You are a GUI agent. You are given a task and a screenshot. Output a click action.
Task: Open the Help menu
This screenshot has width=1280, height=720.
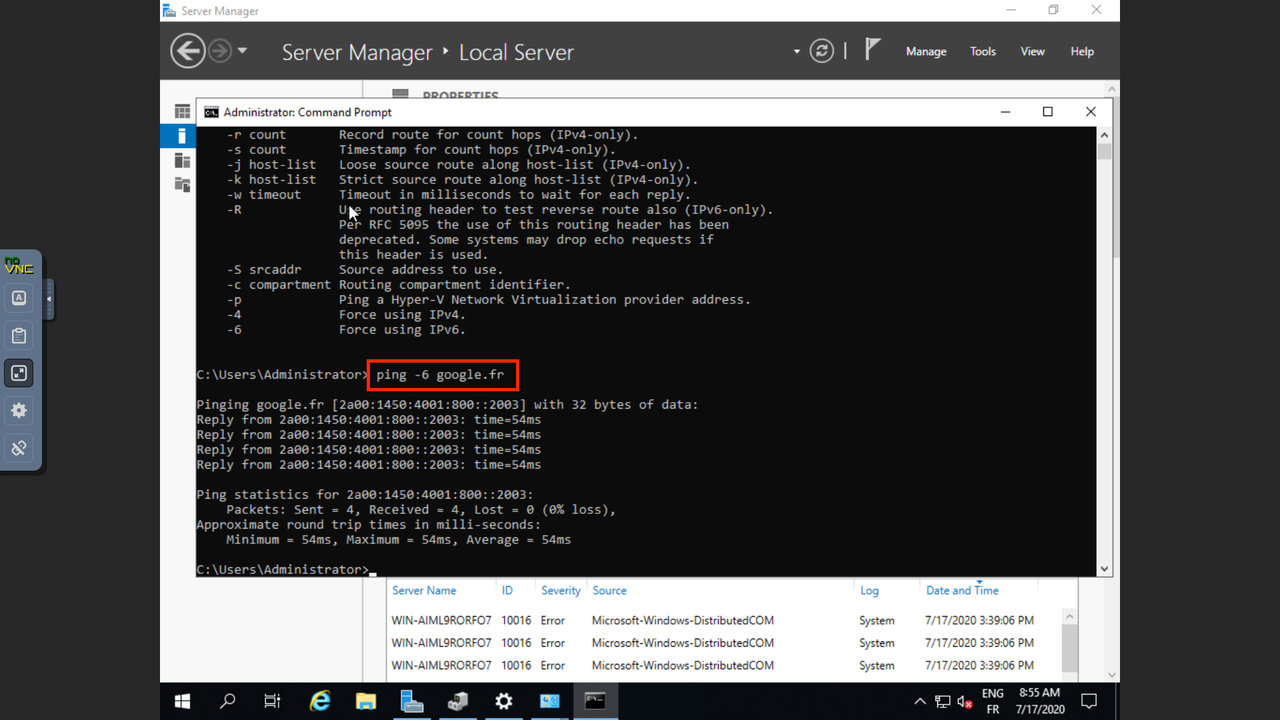point(1082,51)
